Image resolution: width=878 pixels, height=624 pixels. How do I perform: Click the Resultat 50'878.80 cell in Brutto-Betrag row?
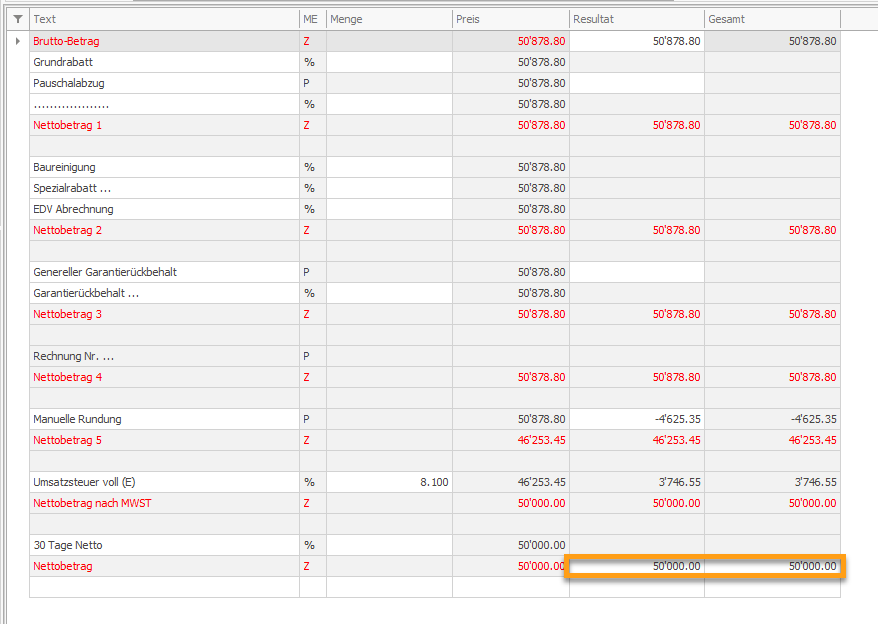[637, 41]
